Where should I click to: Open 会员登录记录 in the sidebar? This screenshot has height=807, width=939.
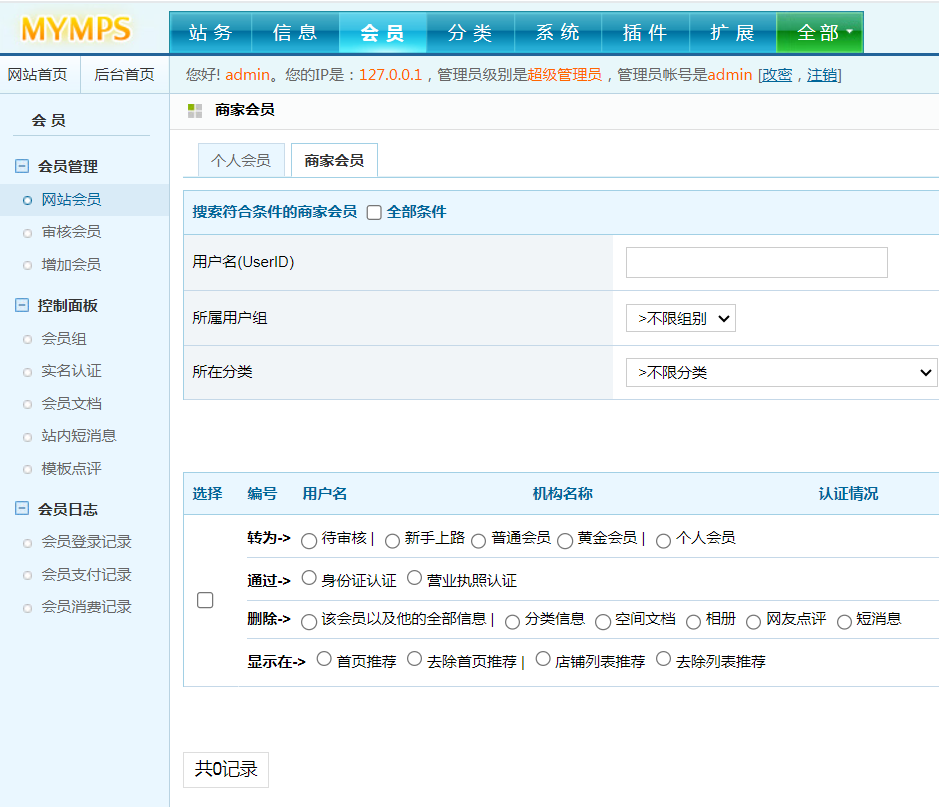86,542
